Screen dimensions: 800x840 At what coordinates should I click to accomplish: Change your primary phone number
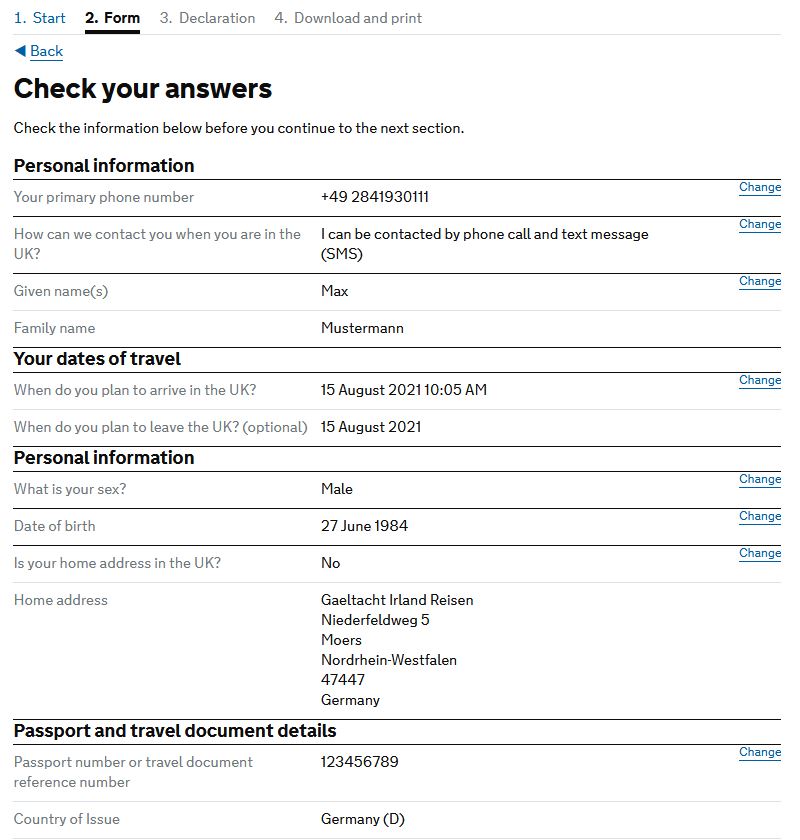759,187
